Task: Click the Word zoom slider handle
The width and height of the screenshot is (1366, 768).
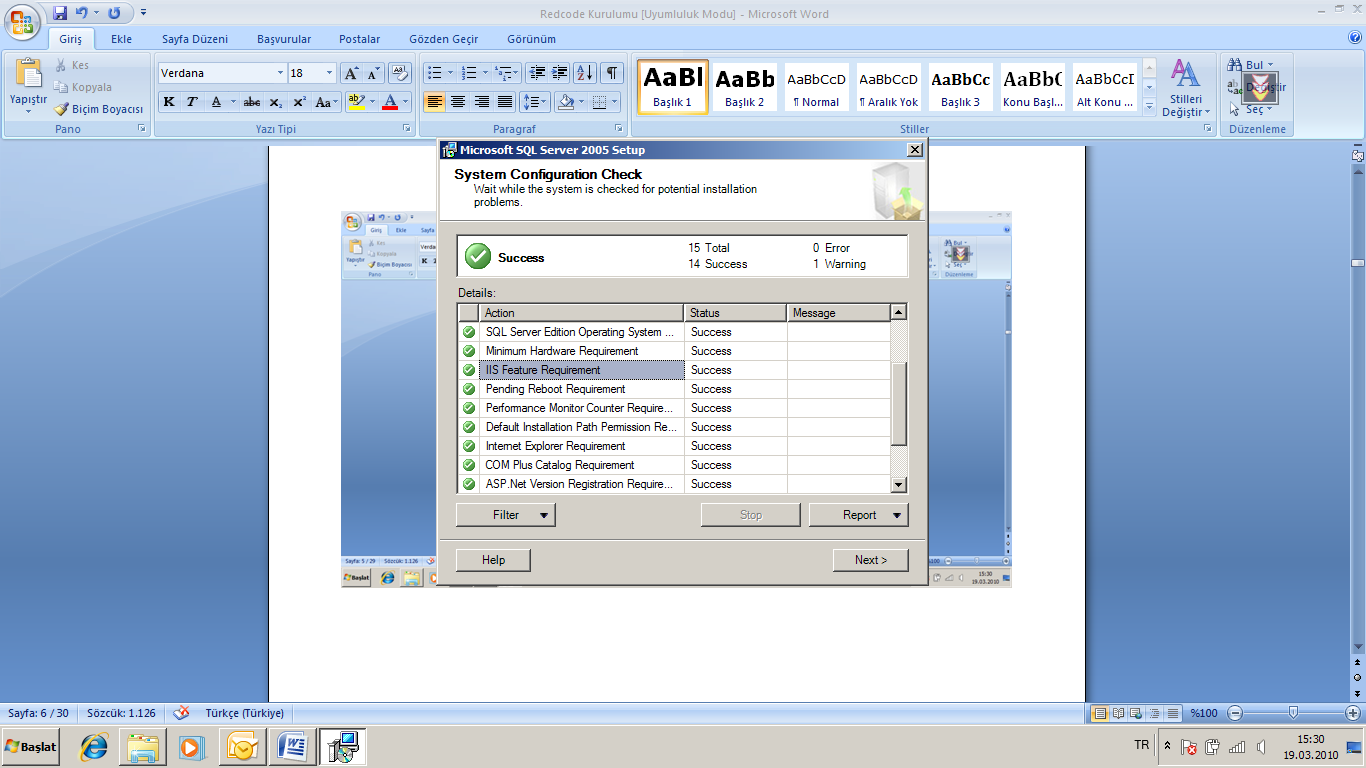Action: coord(1293,713)
